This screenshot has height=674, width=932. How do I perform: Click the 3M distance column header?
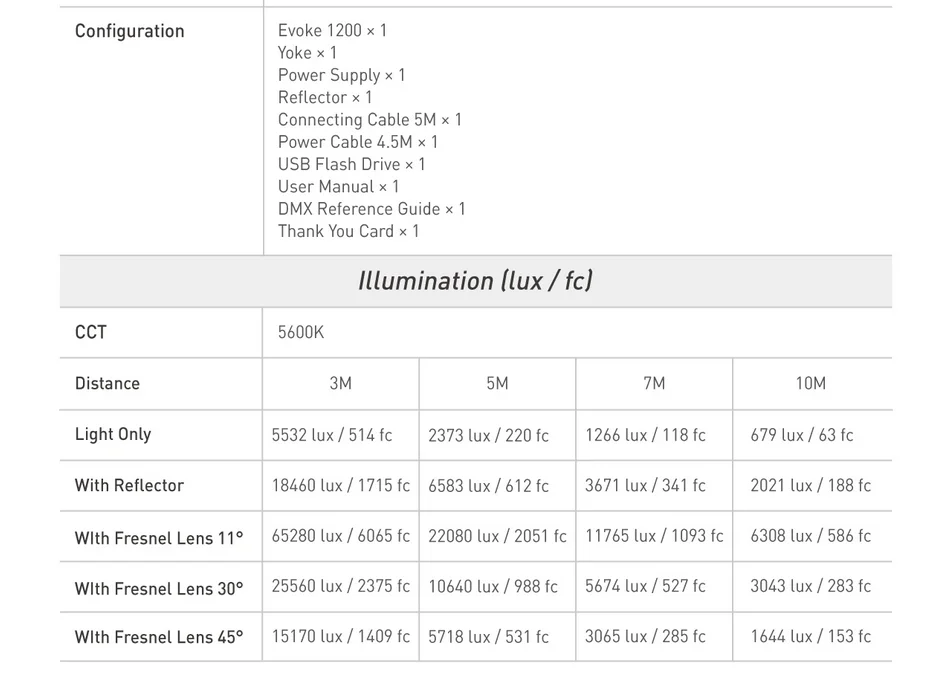[341, 383]
